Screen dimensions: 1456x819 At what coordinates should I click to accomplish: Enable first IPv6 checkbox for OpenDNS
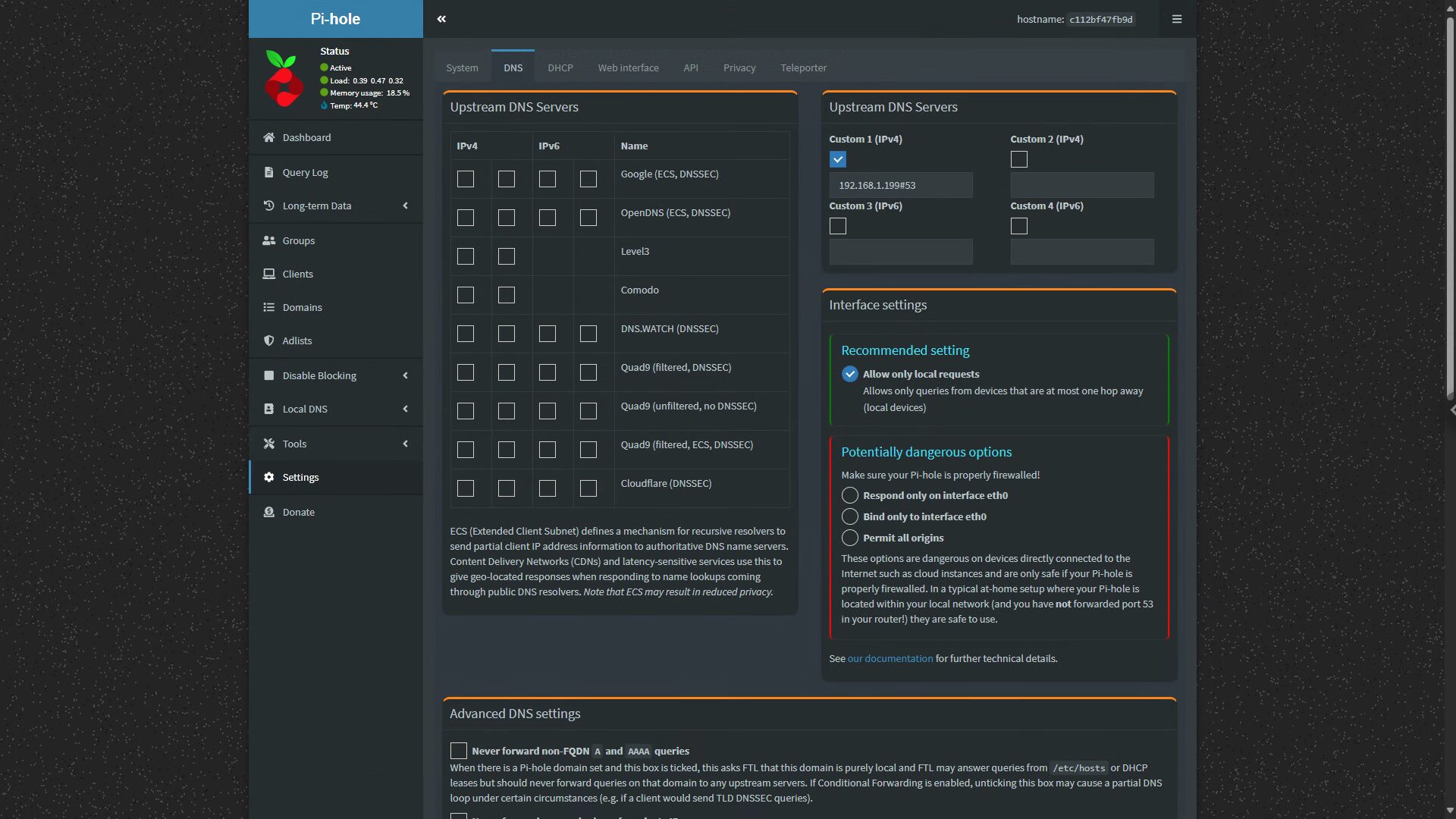548,218
